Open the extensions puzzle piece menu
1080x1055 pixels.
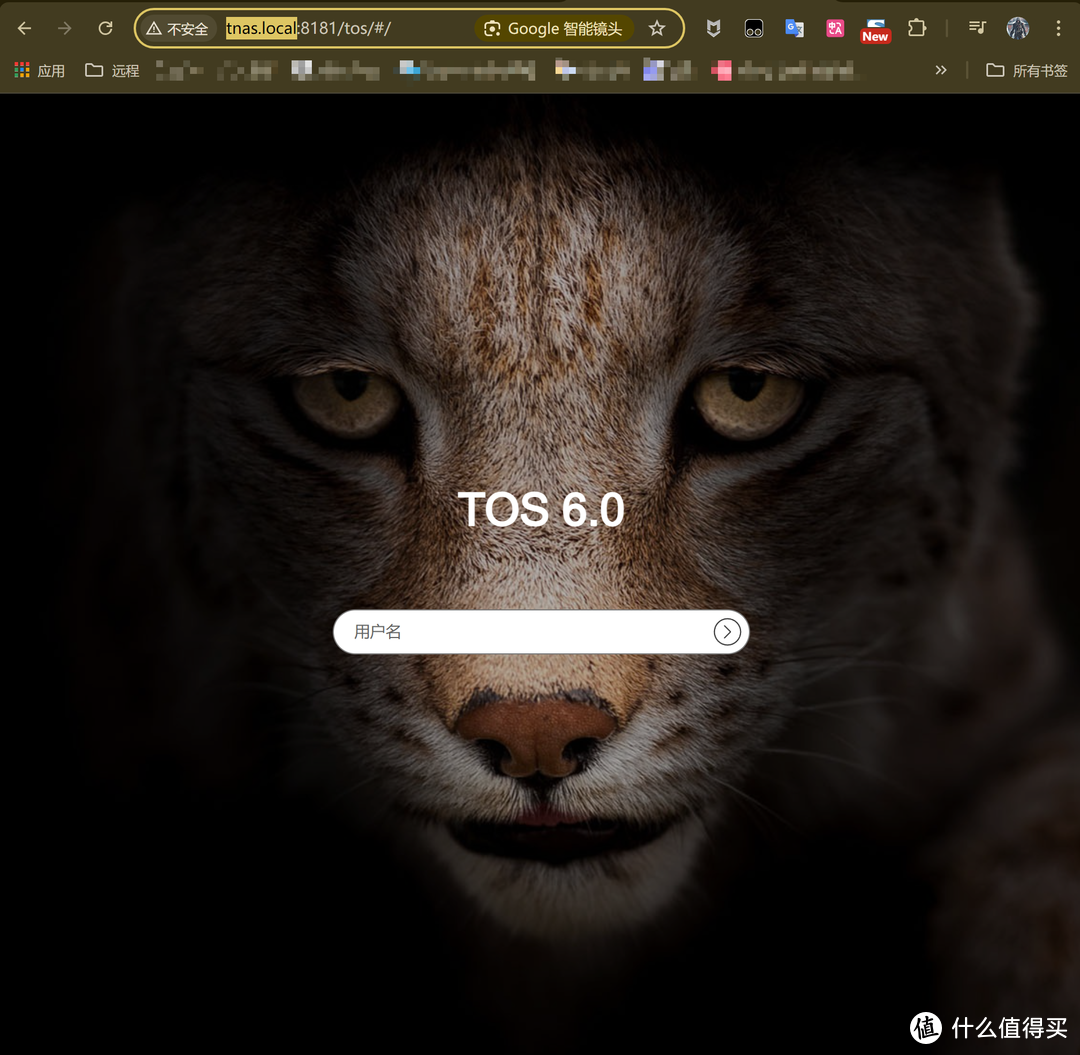tap(917, 29)
